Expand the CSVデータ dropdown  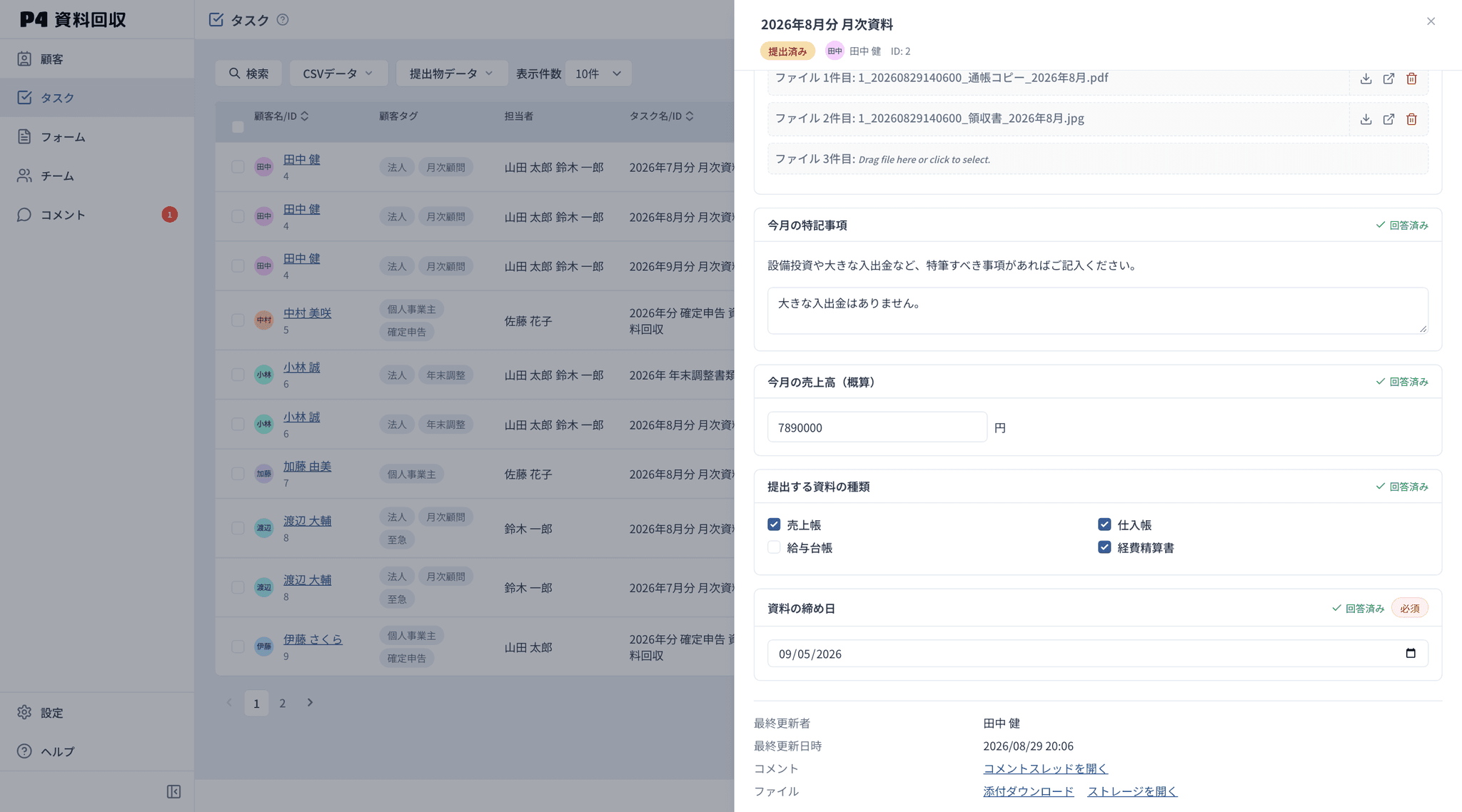click(338, 73)
